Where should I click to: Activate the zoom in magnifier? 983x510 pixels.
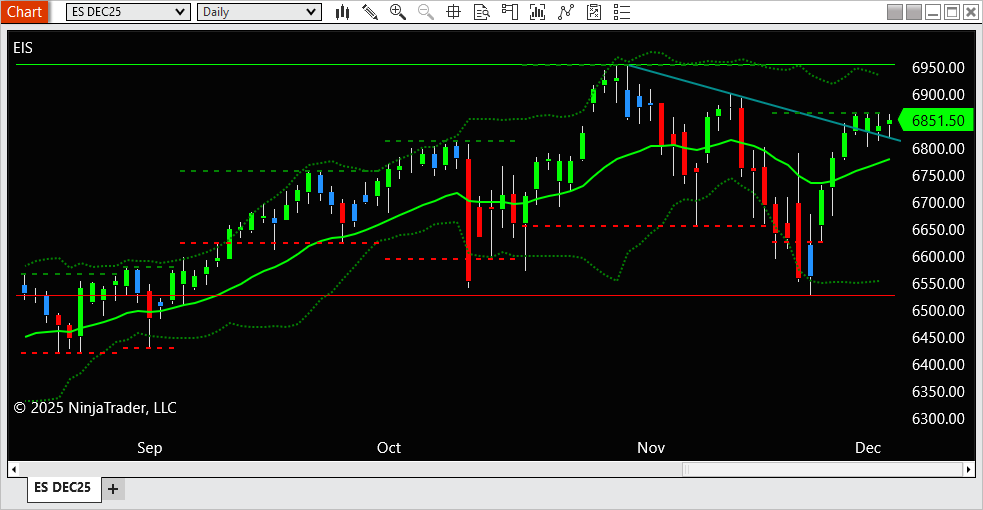pyautogui.click(x=397, y=12)
